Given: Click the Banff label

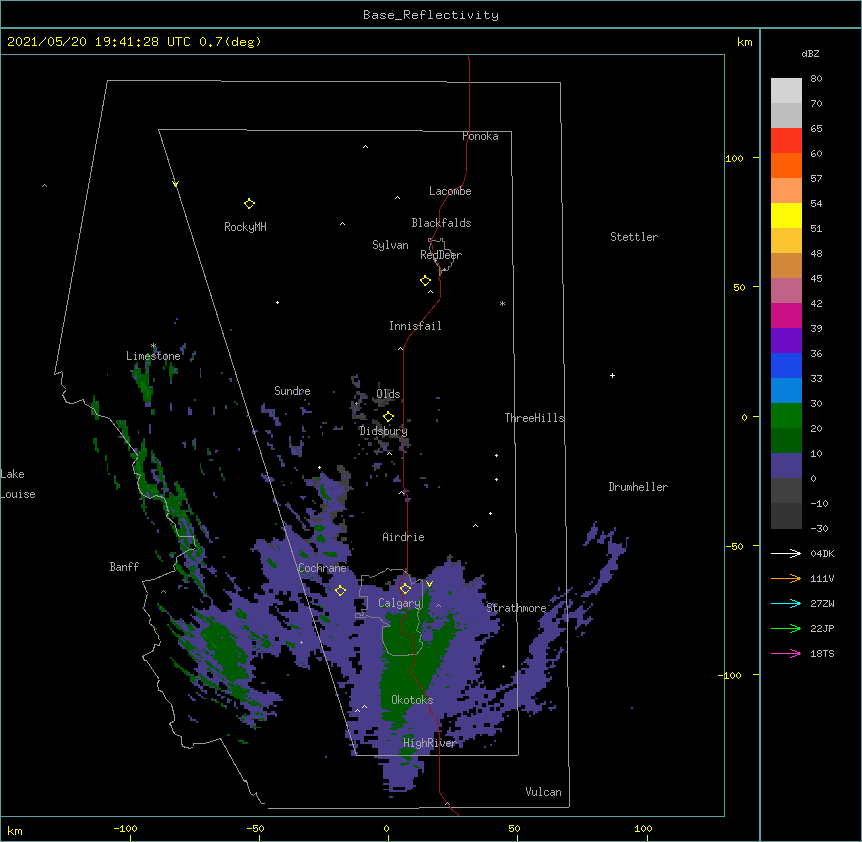Looking at the screenshot, I should click(124, 567).
